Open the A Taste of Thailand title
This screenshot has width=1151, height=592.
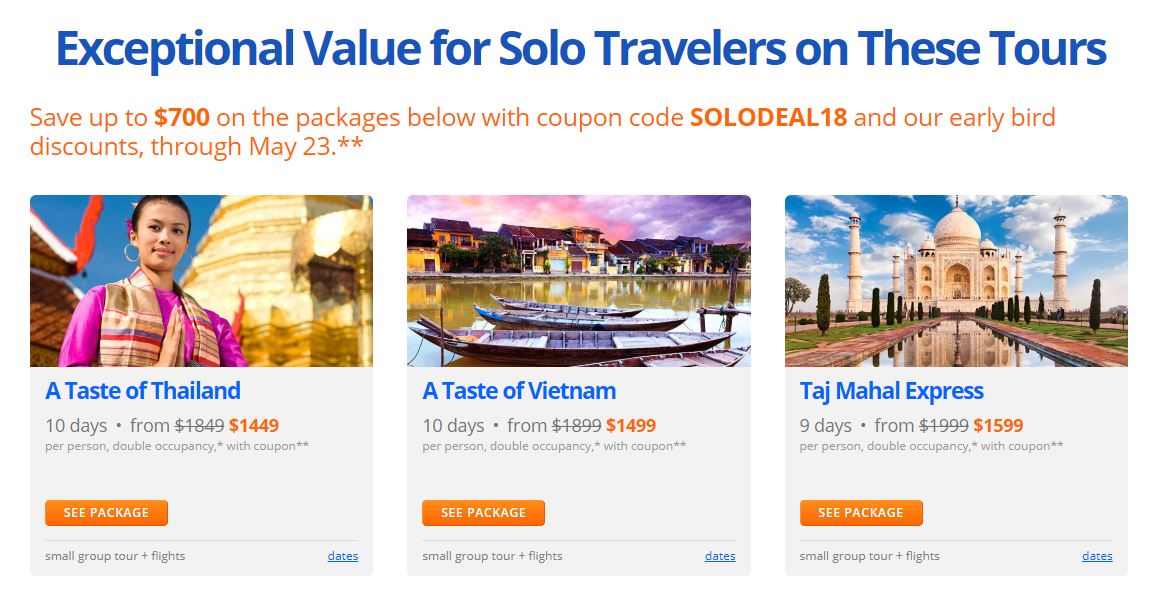click(x=143, y=391)
